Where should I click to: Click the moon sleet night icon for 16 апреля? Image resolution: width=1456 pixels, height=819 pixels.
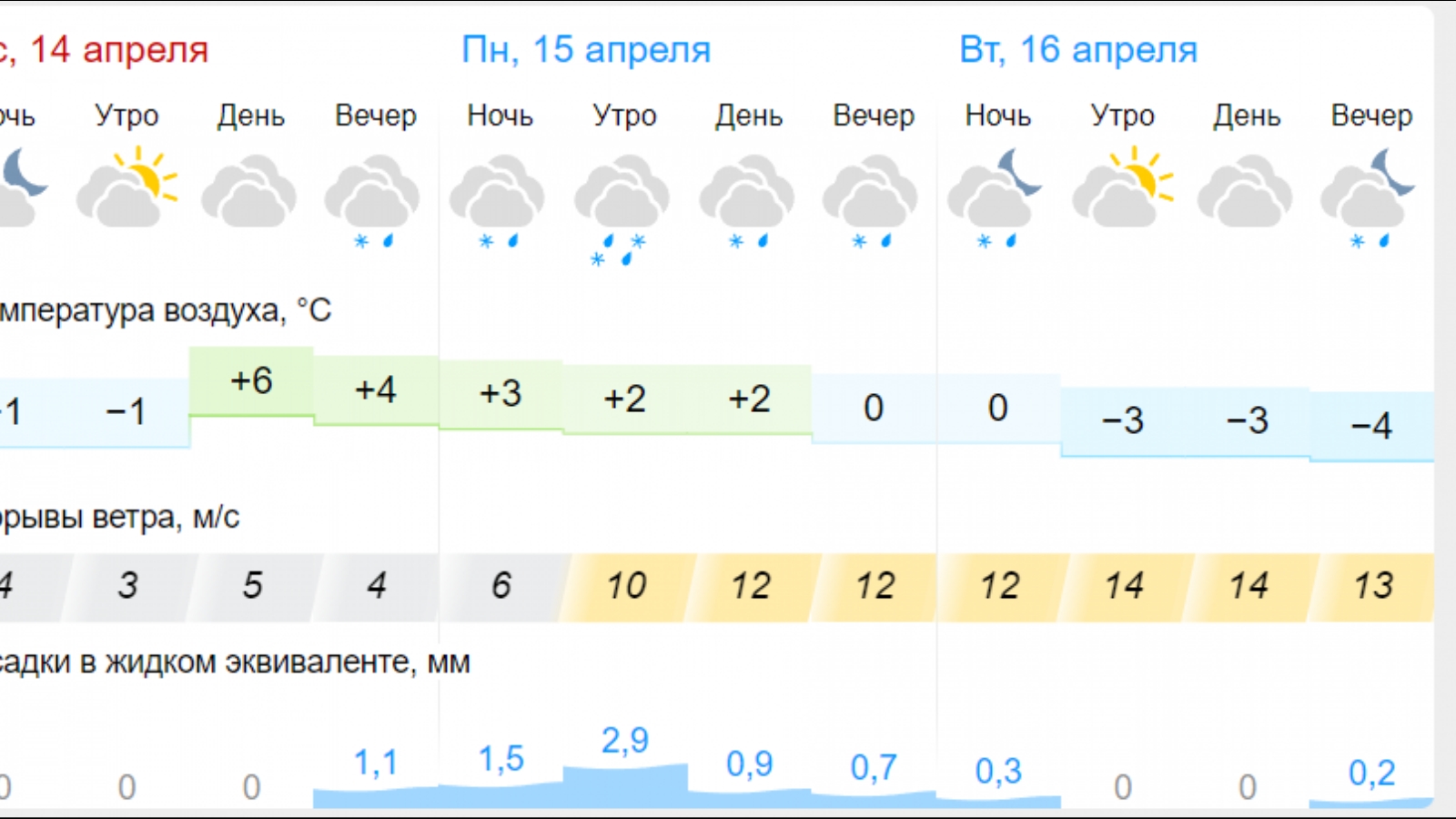tap(996, 198)
